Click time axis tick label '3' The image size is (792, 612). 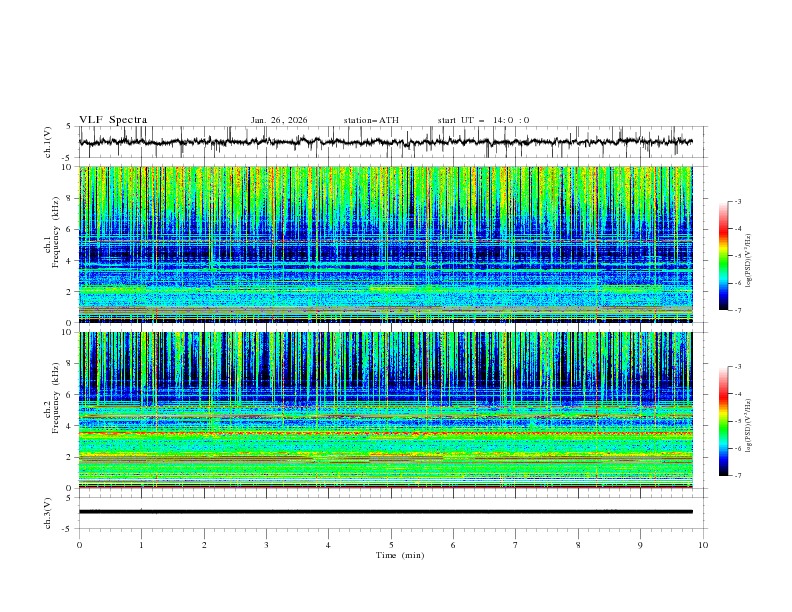266,545
